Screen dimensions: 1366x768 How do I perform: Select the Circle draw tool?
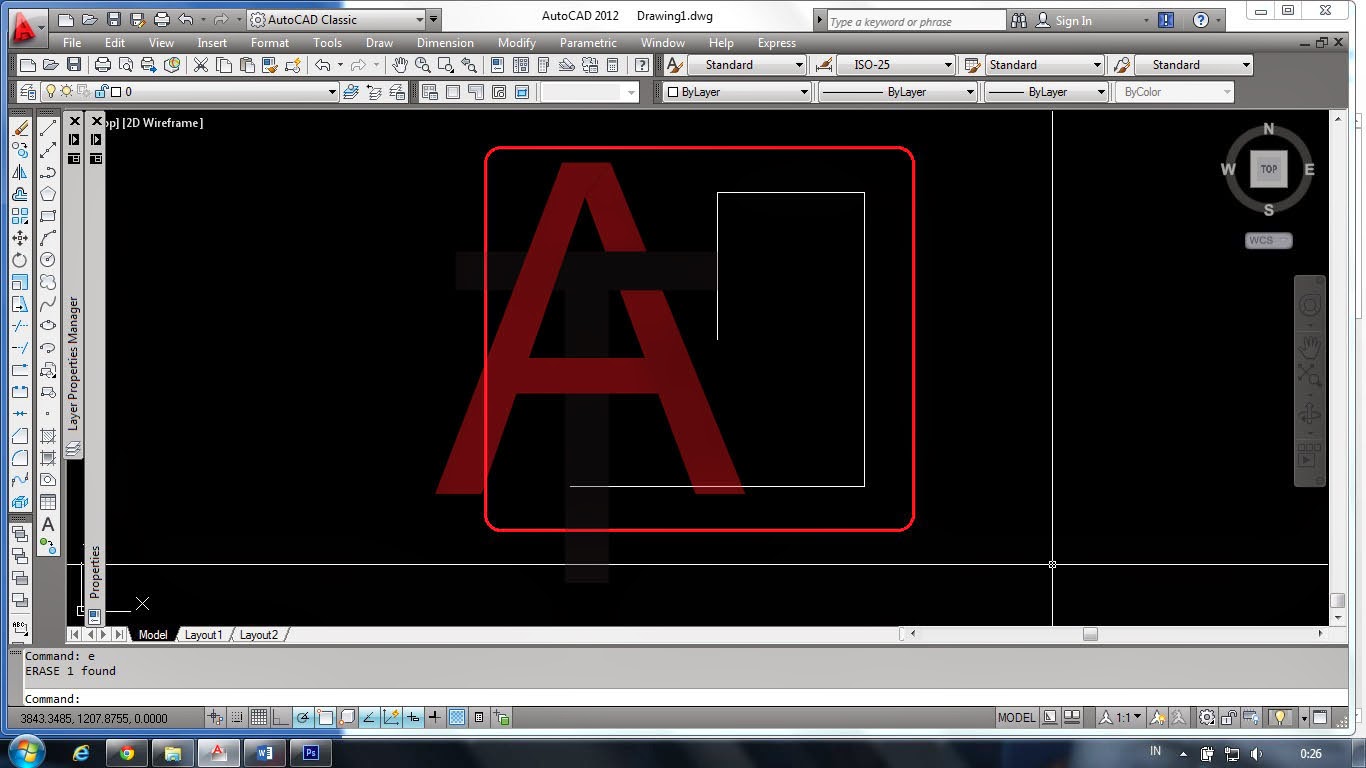48,260
